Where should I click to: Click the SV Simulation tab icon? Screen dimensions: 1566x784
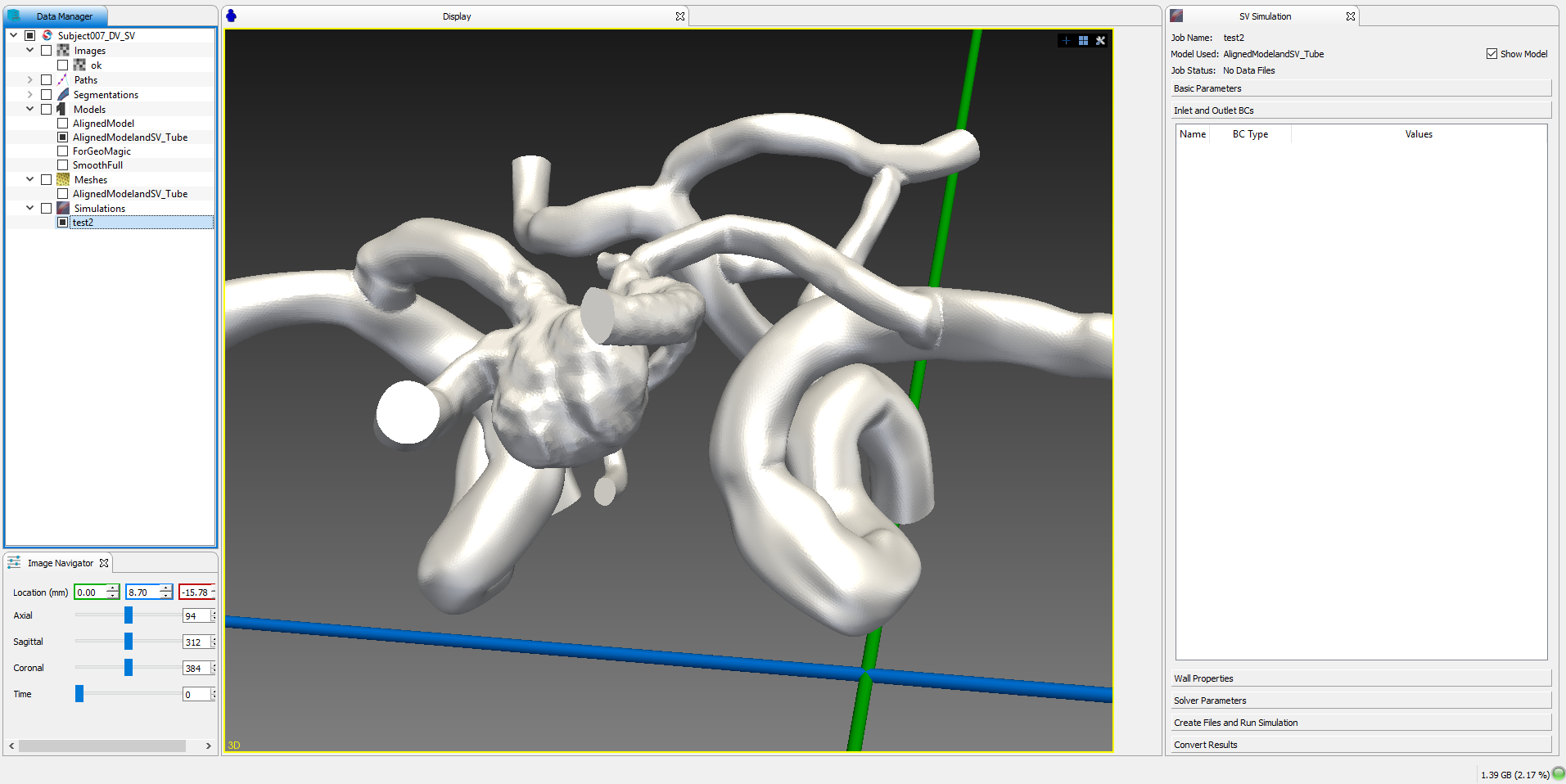pos(1176,16)
